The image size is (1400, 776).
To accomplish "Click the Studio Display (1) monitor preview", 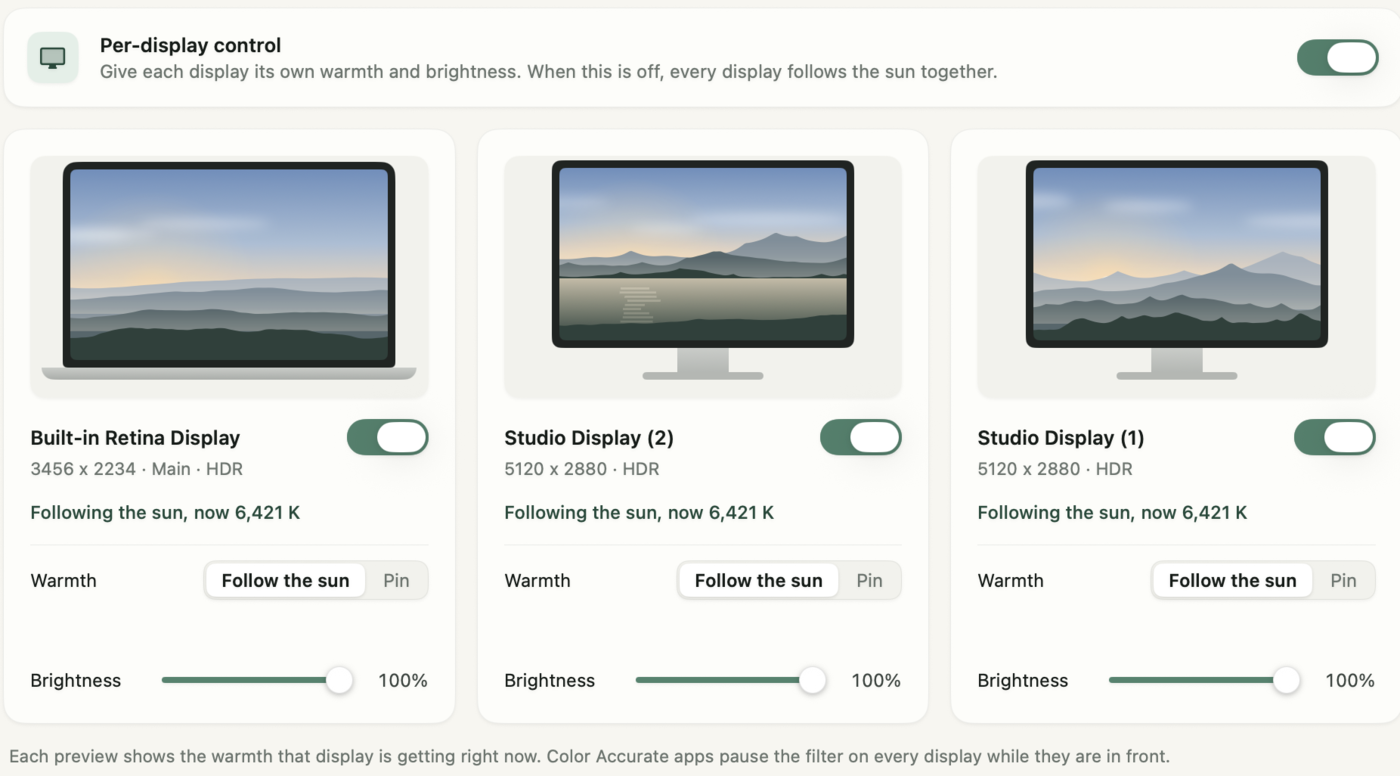I will point(1177,270).
